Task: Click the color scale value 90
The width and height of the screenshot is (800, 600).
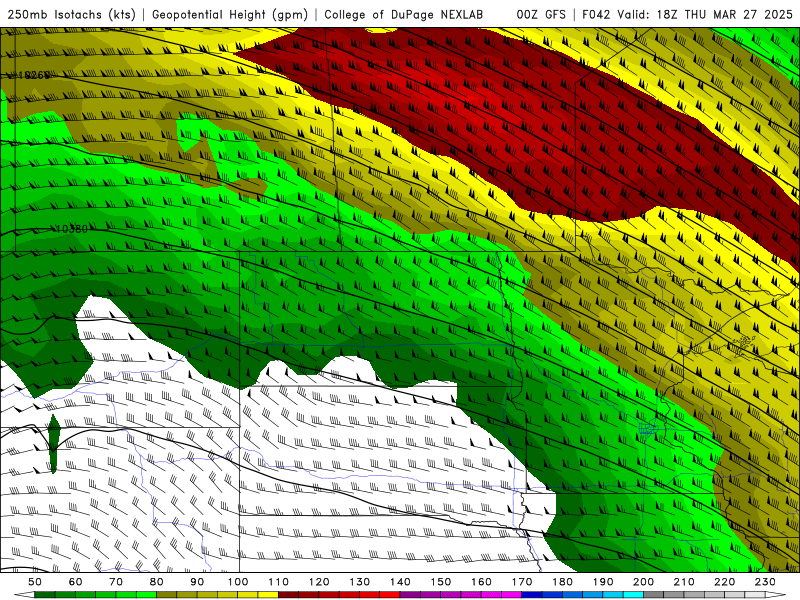Action: tap(197, 582)
